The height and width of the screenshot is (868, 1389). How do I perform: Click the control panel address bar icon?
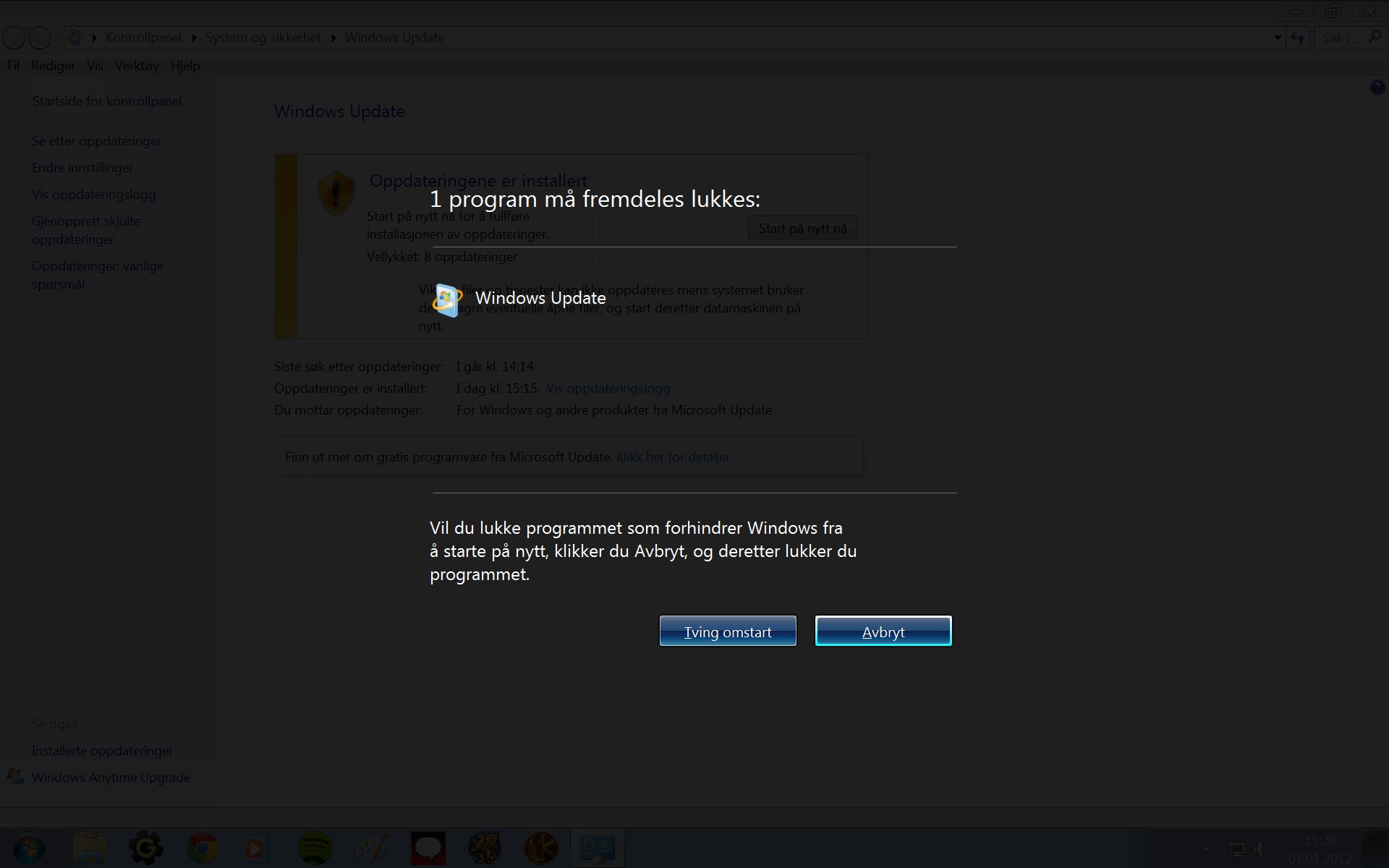(x=75, y=37)
